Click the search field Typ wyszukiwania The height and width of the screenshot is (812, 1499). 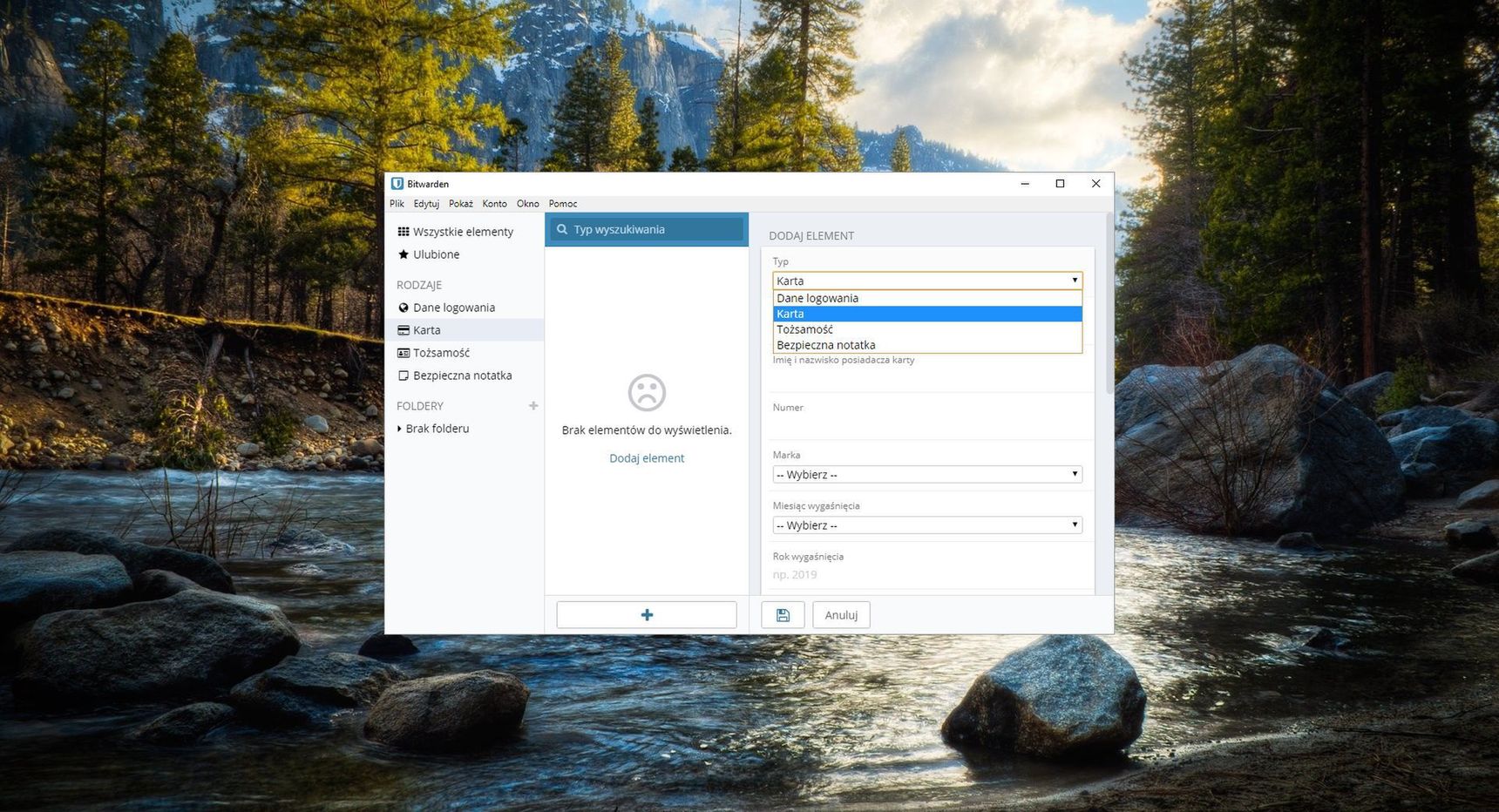coord(647,229)
